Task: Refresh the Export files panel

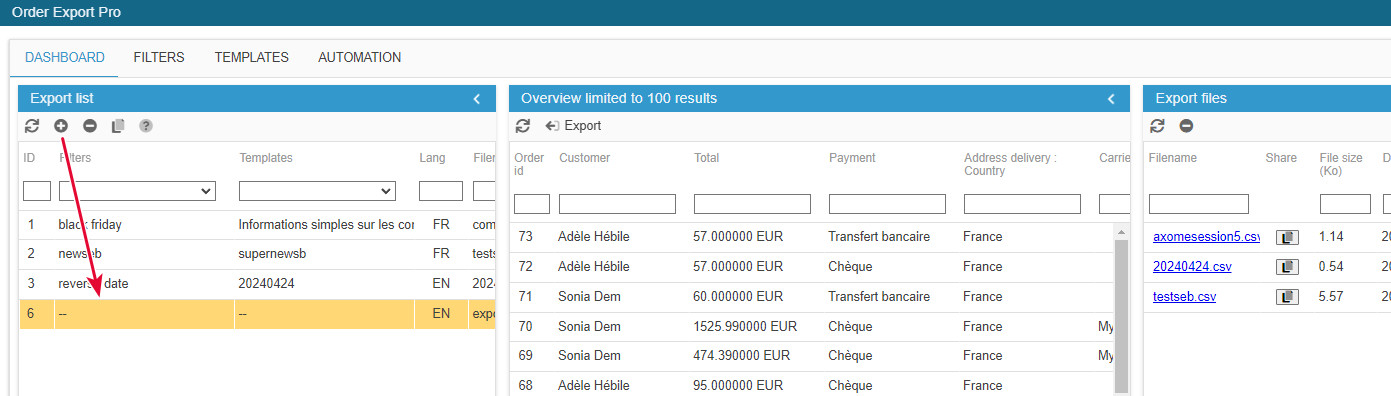Action: (x=1157, y=126)
